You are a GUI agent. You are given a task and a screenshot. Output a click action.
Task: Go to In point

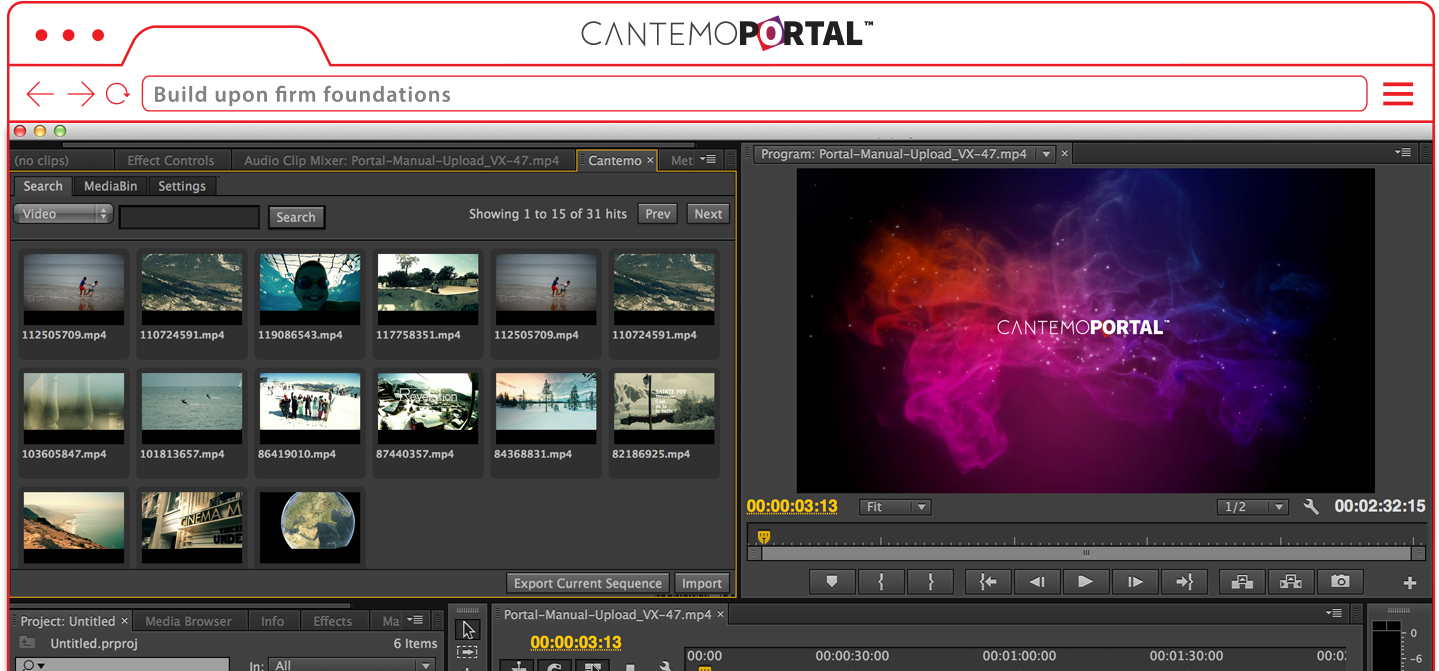pos(988,581)
